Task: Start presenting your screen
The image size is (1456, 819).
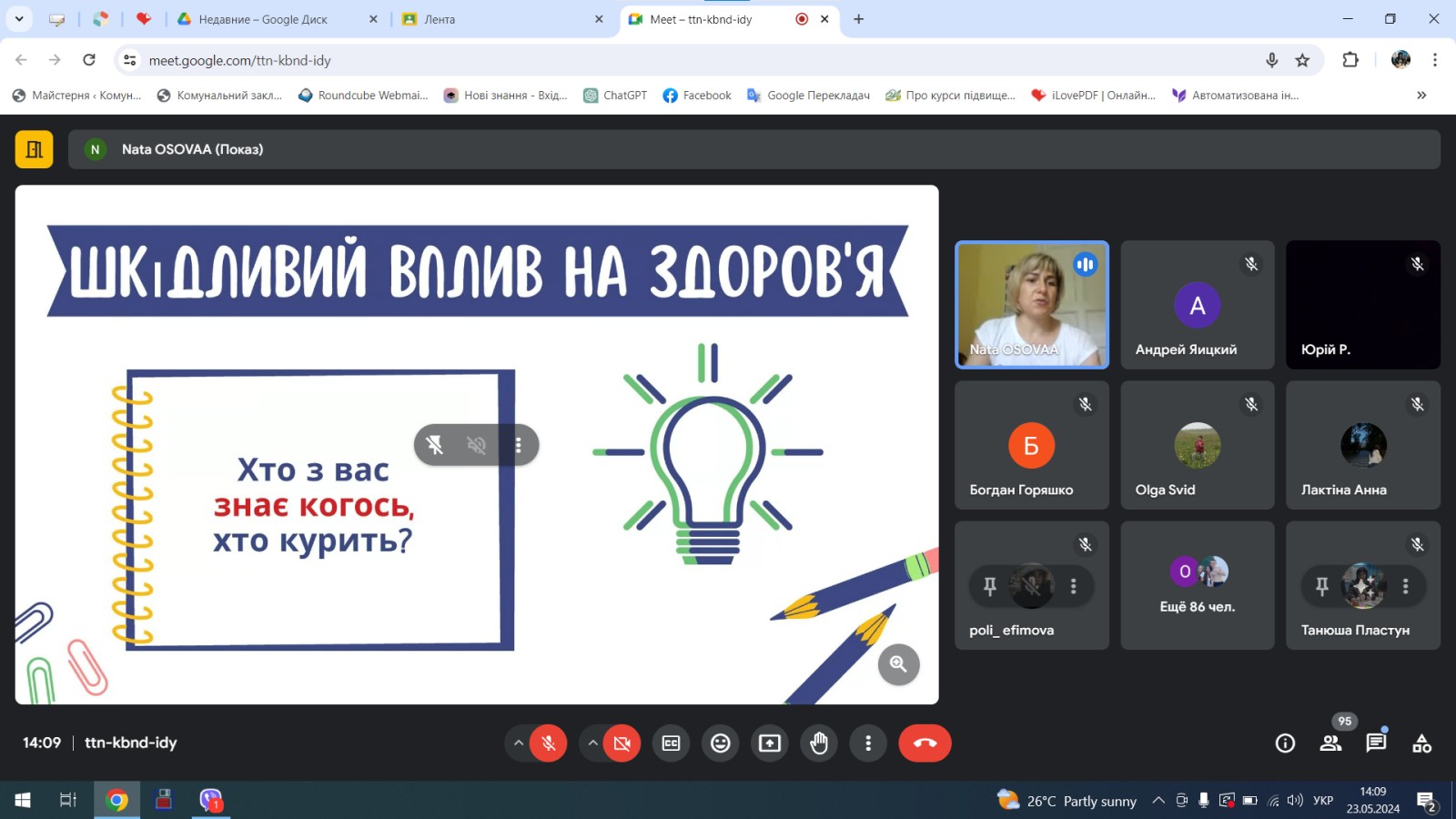Action: [x=770, y=743]
